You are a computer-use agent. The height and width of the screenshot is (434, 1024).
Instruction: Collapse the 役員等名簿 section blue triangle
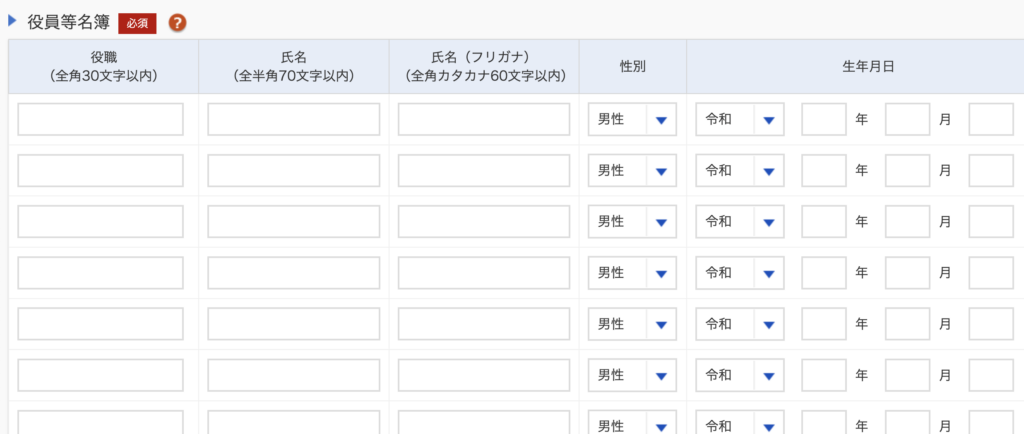tap(11, 21)
